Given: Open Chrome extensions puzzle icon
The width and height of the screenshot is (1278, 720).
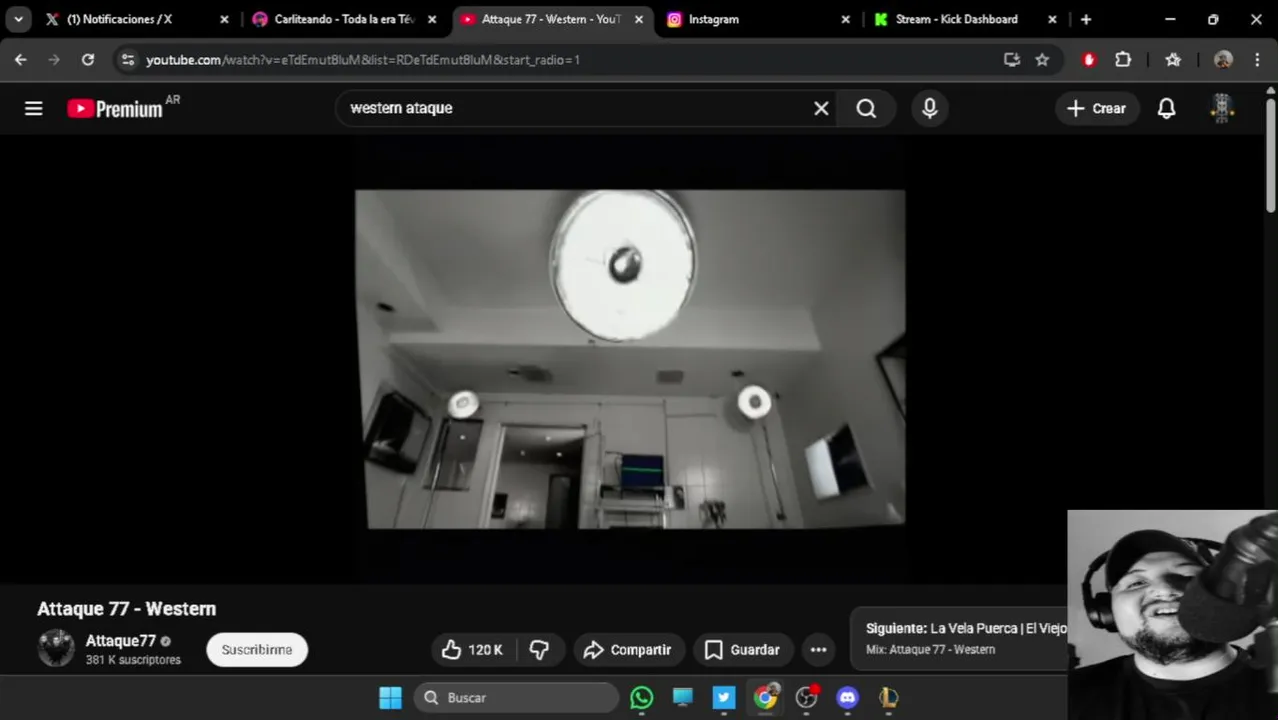Looking at the screenshot, I should pyautogui.click(x=1123, y=60).
